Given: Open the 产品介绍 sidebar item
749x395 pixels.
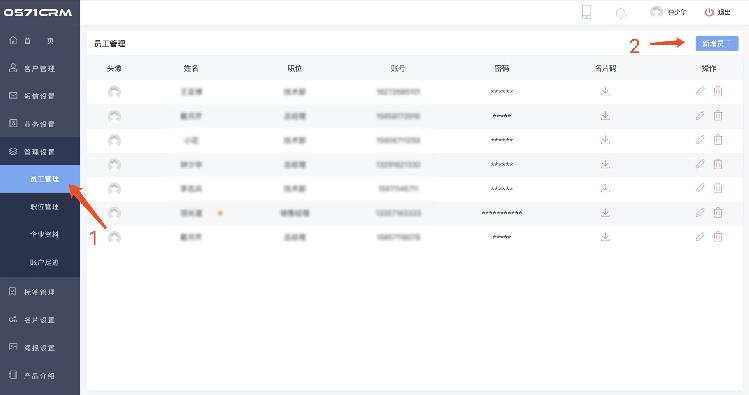Looking at the screenshot, I should pos(40,375).
